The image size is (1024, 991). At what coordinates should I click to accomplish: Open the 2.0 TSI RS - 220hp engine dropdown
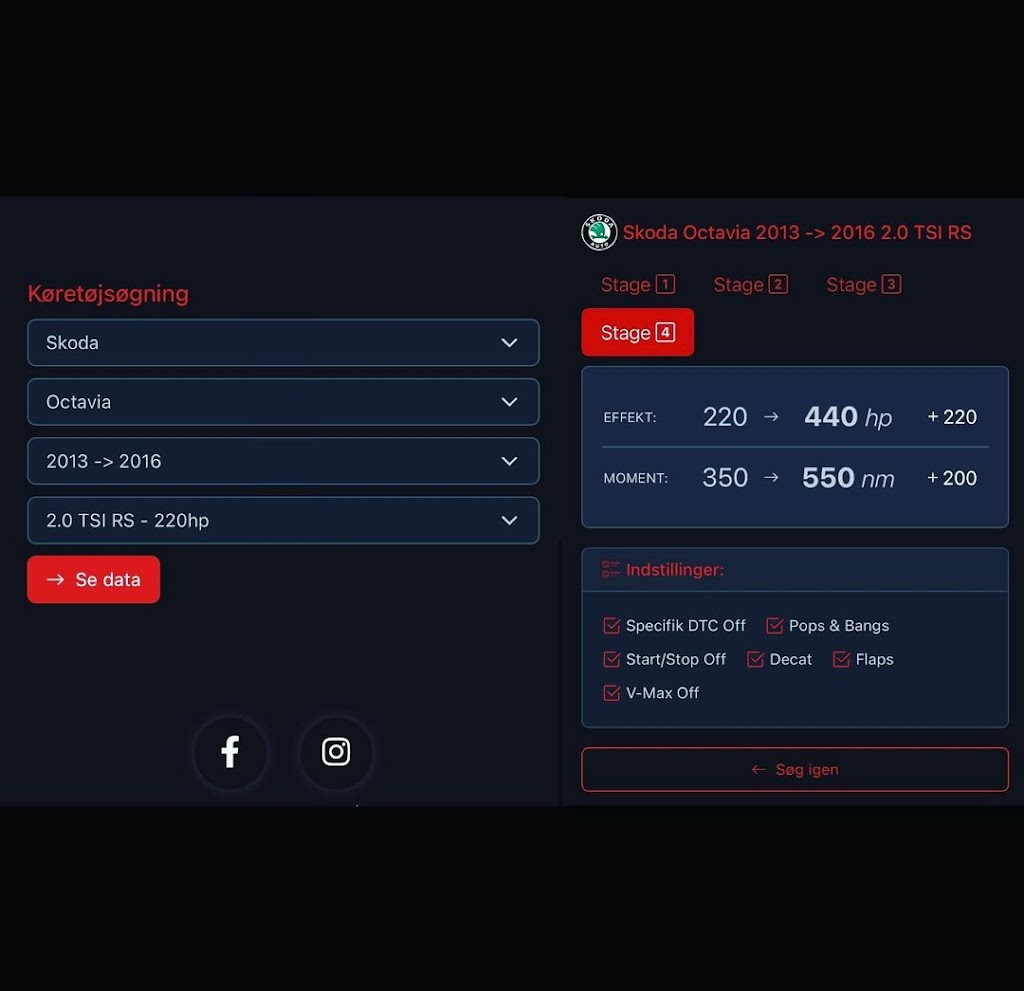coord(283,520)
